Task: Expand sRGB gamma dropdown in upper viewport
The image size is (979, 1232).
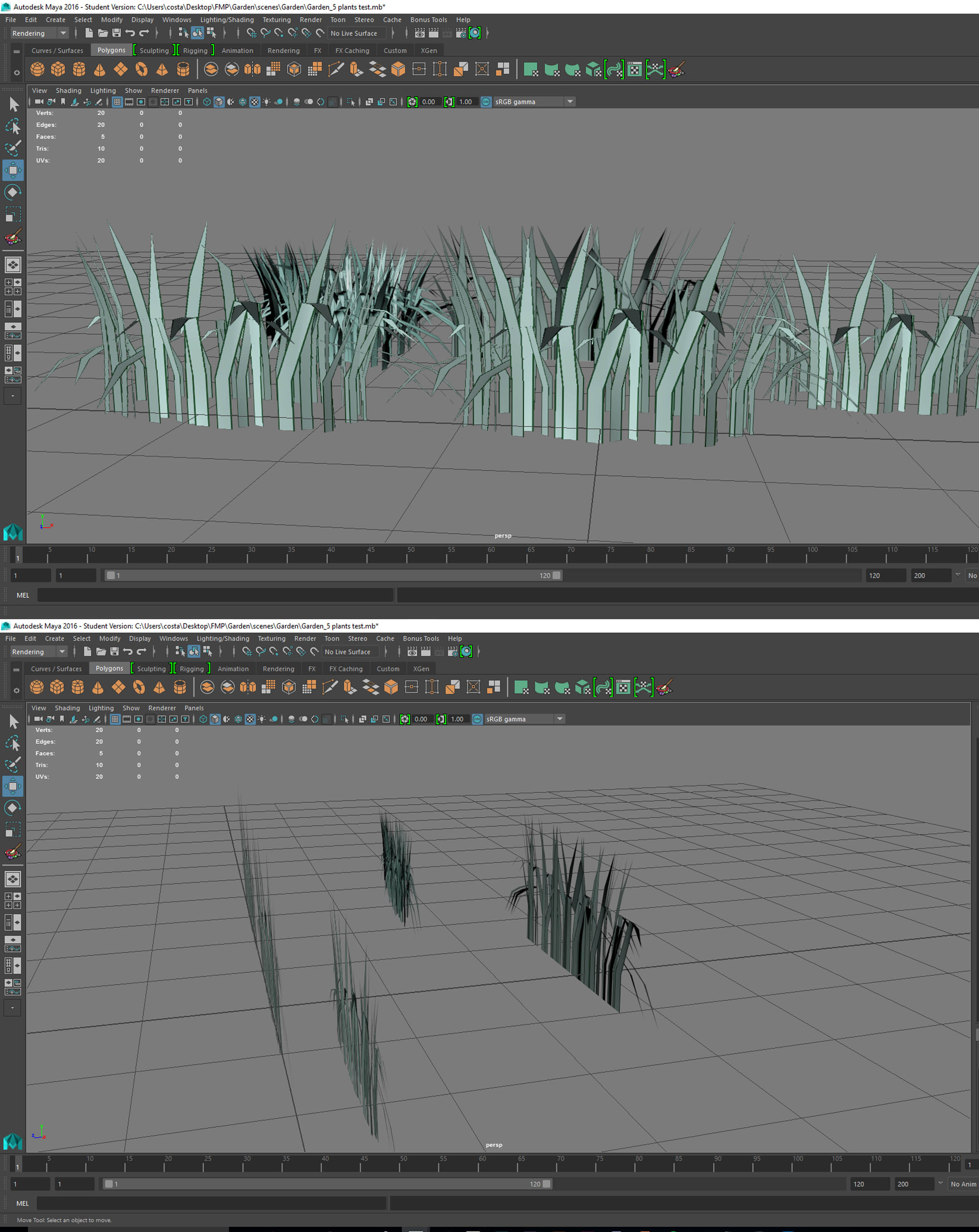Action: 570,102
